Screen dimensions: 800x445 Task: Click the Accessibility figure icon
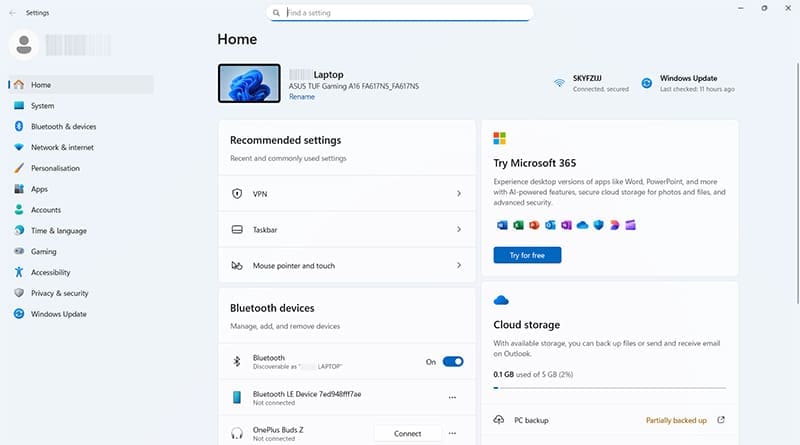(19, 272)
